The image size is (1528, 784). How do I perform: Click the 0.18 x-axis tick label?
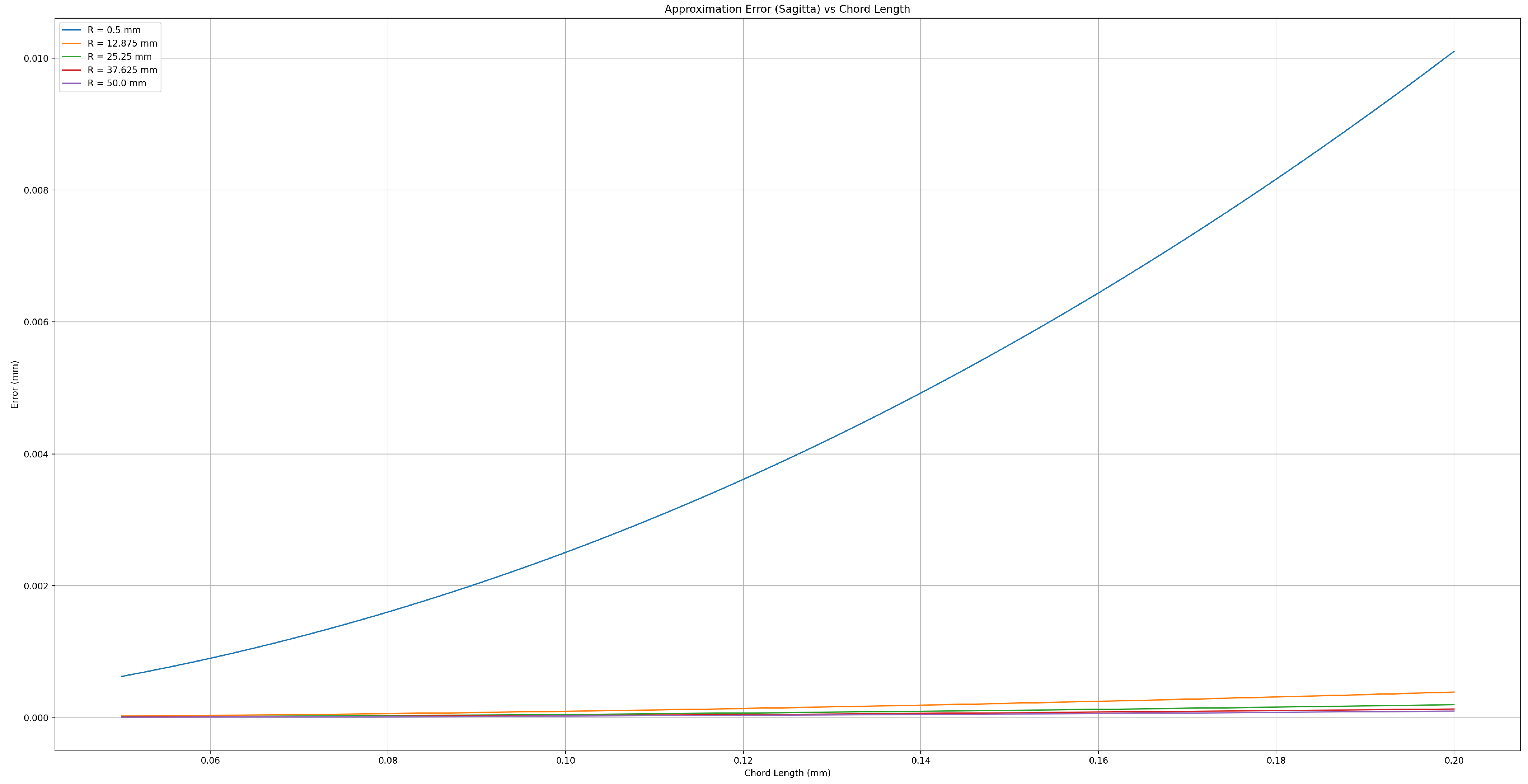click(x=1276, y=760)
